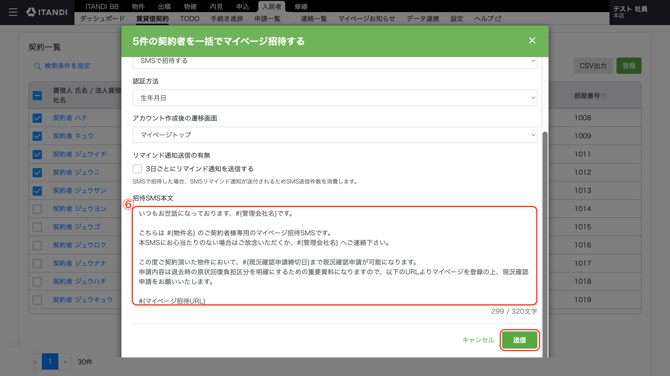This screenshot has width=670, height=376.
Task: Open the 認証方法 生年月日 dropdown
Action: click(x=335, y=98)
